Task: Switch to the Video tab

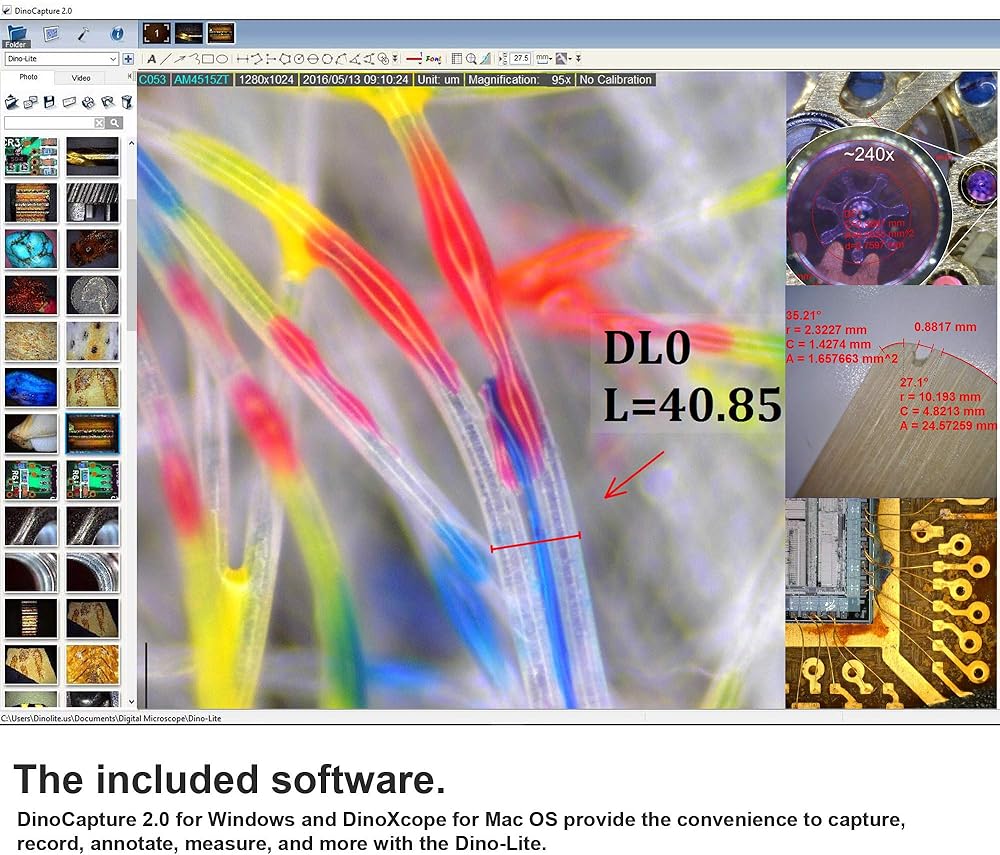Action: [81, 77]
